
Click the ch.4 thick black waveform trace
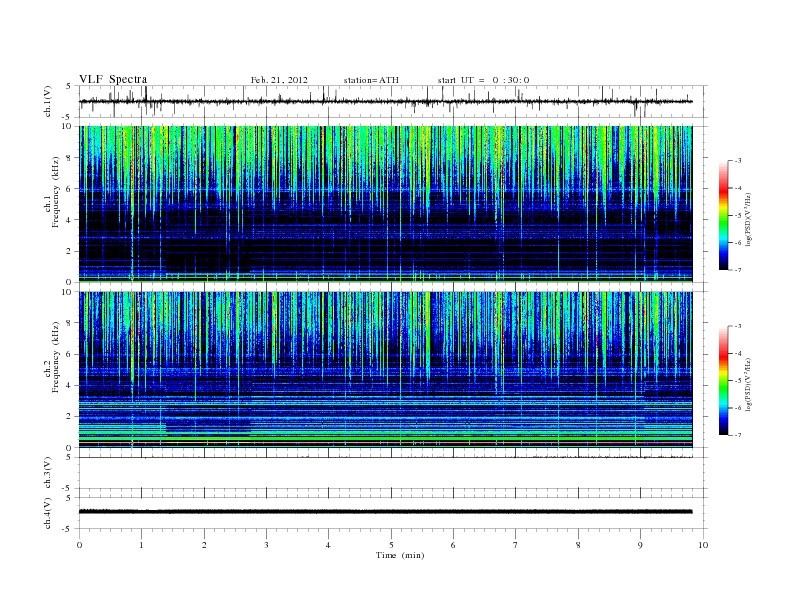(385, 512)
